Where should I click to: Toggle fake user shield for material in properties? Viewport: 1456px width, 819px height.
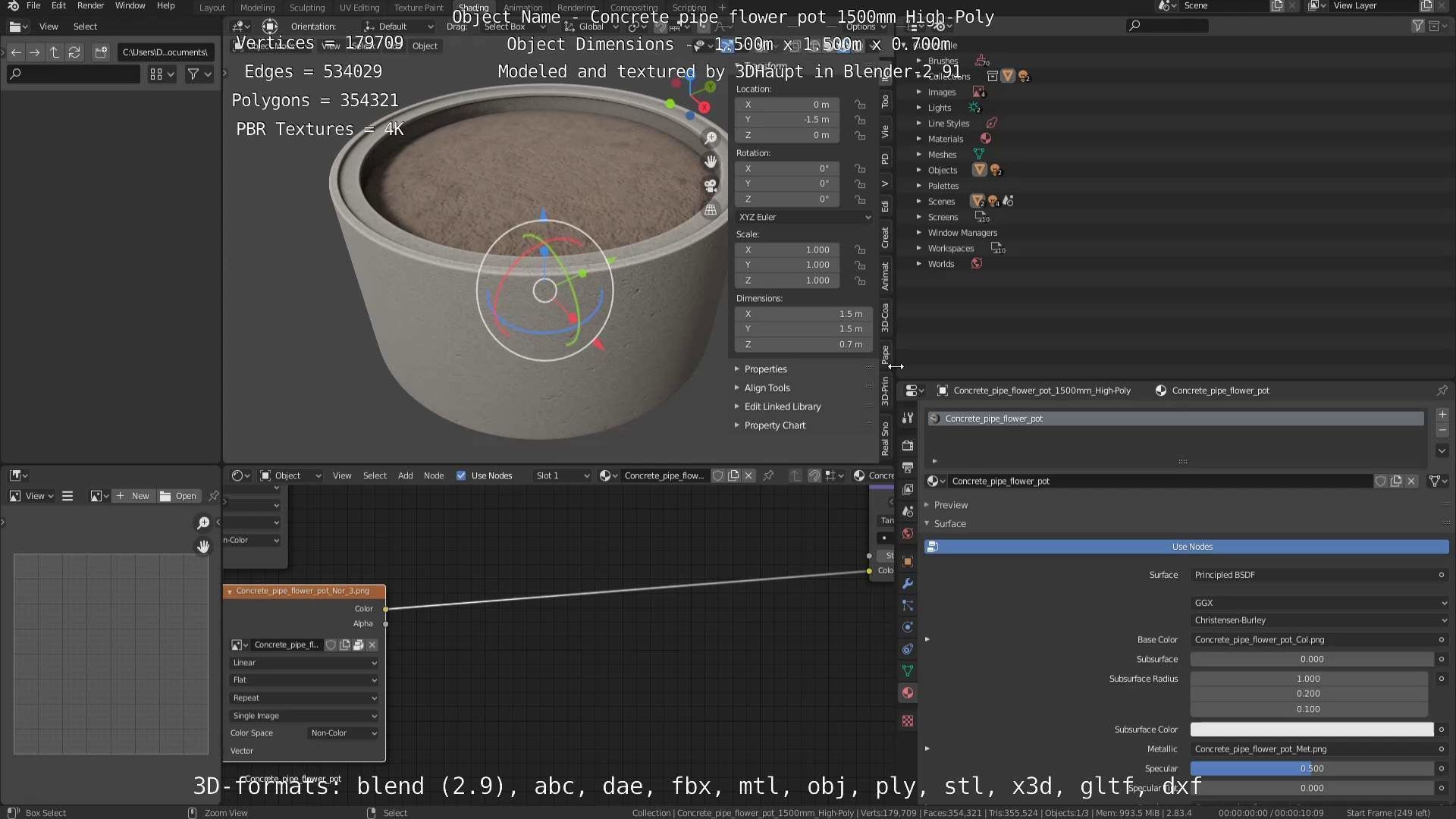pyautogui.click(x=1381, y=482)
